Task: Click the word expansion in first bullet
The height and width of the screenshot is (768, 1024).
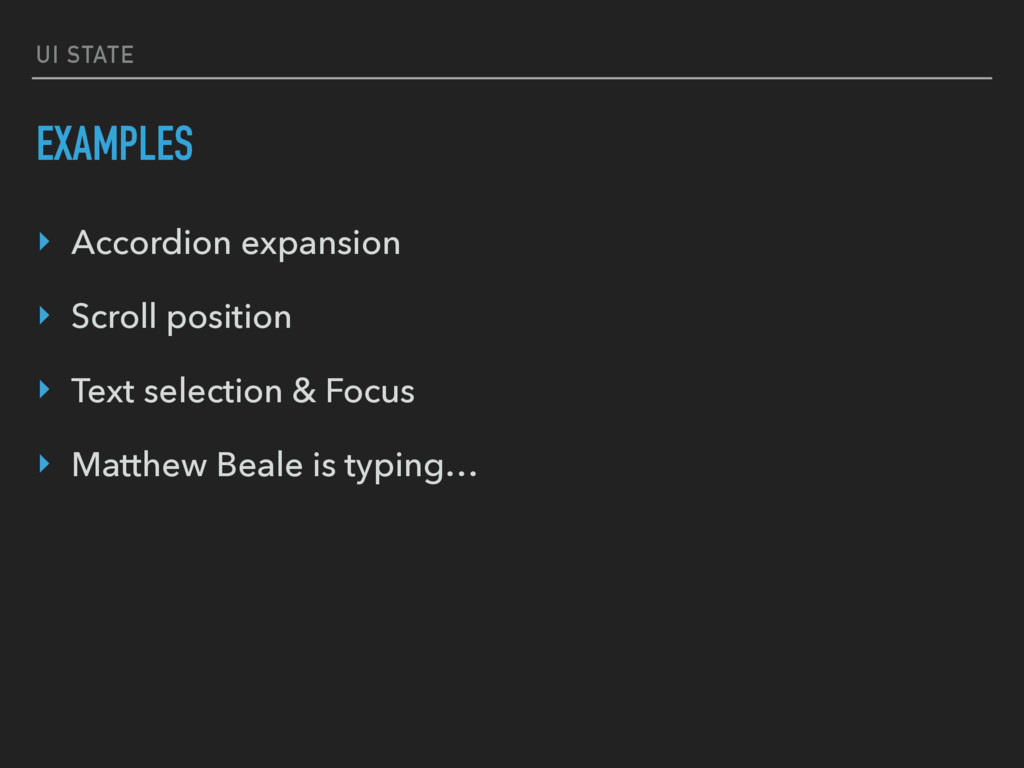Action: coord(321,246)
